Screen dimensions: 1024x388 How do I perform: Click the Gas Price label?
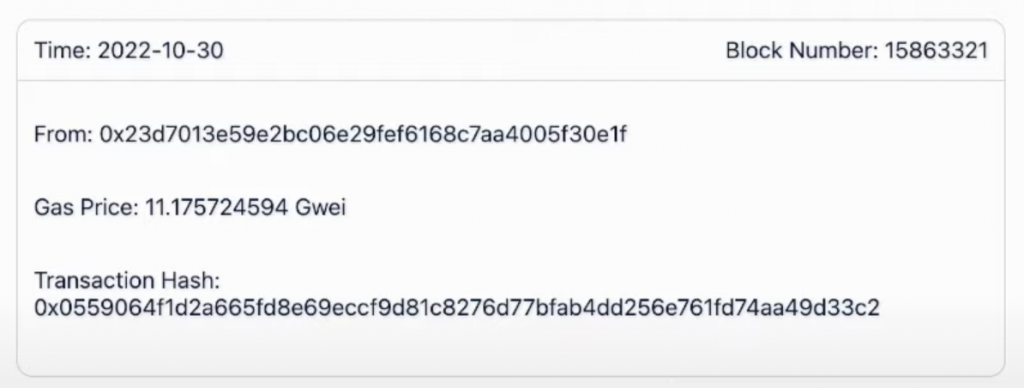pyautogui.click(x=86, y=208)
